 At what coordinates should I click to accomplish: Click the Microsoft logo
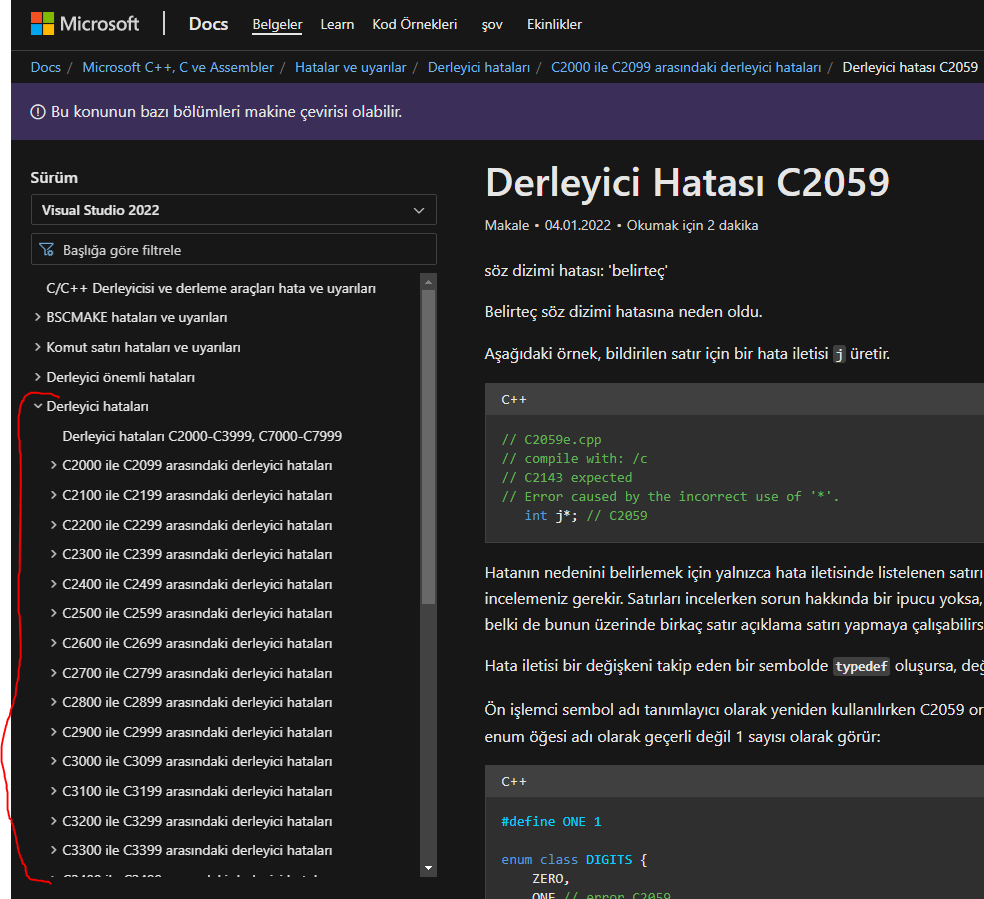tap(85, 24)
